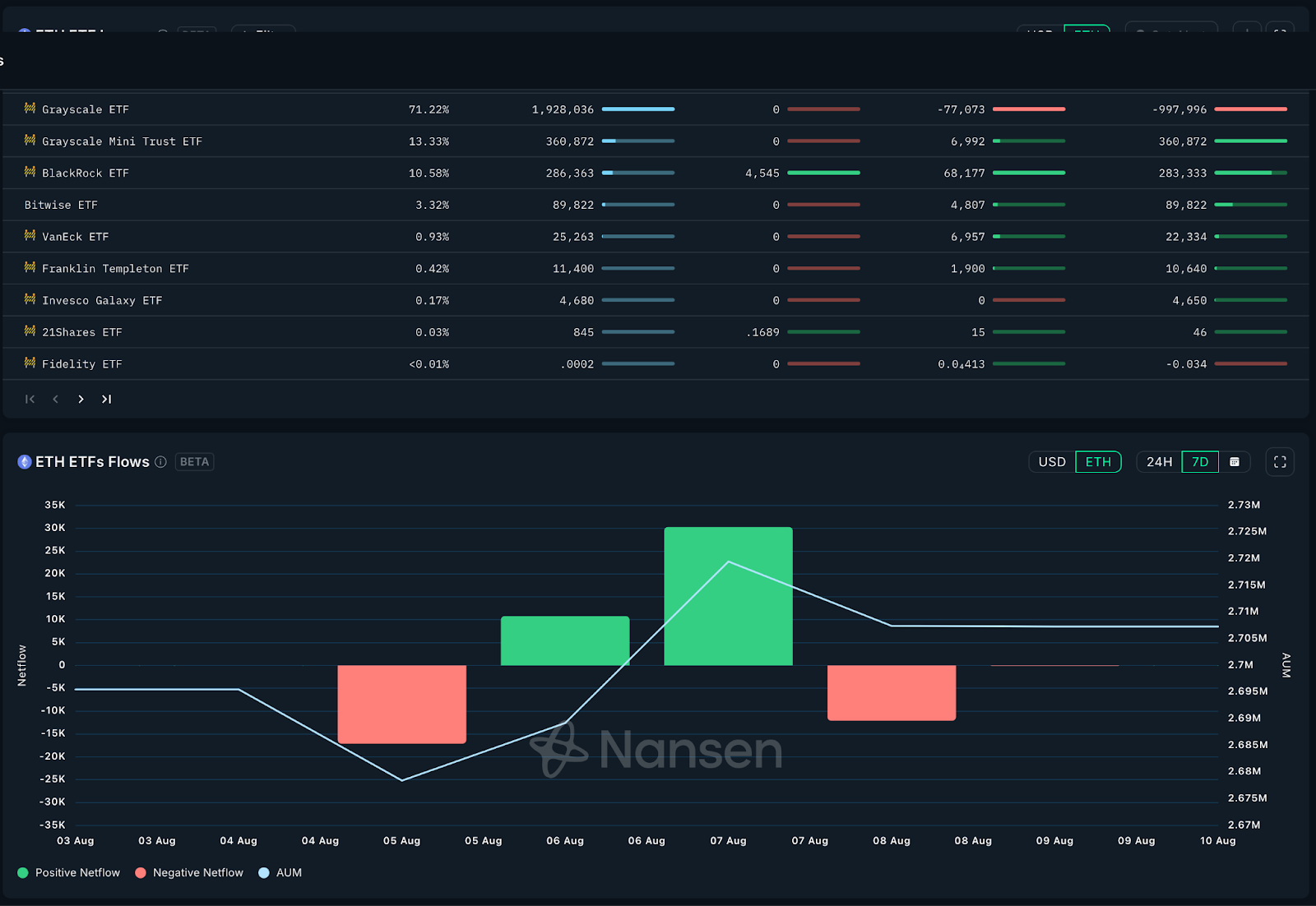Click the 286,363 value in BlackRock row
1316x906 pixels.
point(570,173)
